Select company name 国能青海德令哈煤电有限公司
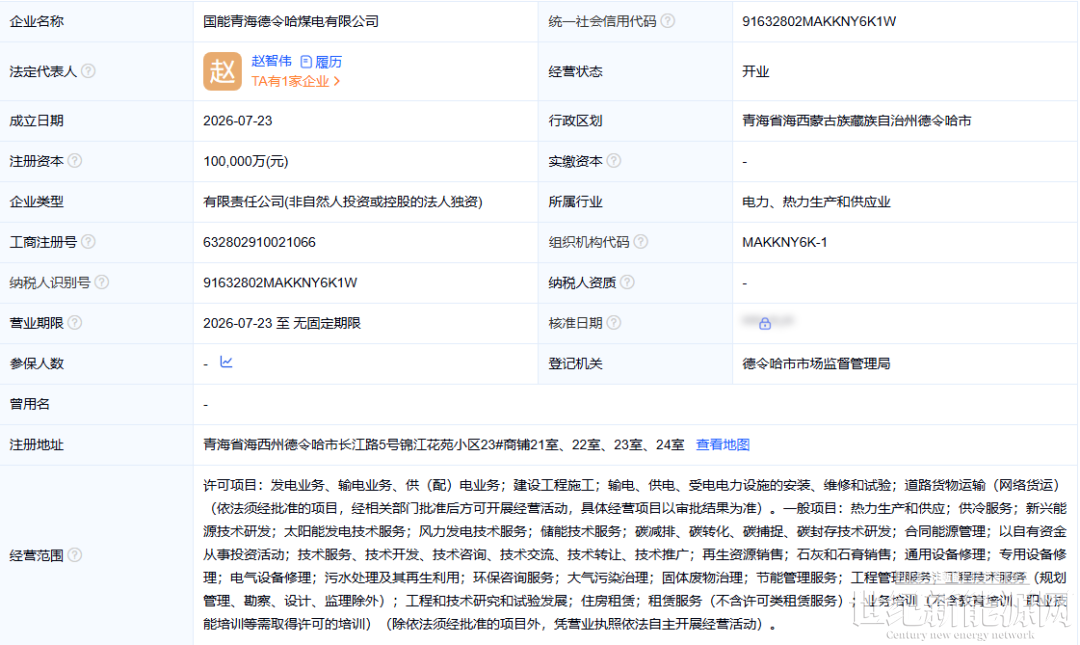 pos(291,21)
